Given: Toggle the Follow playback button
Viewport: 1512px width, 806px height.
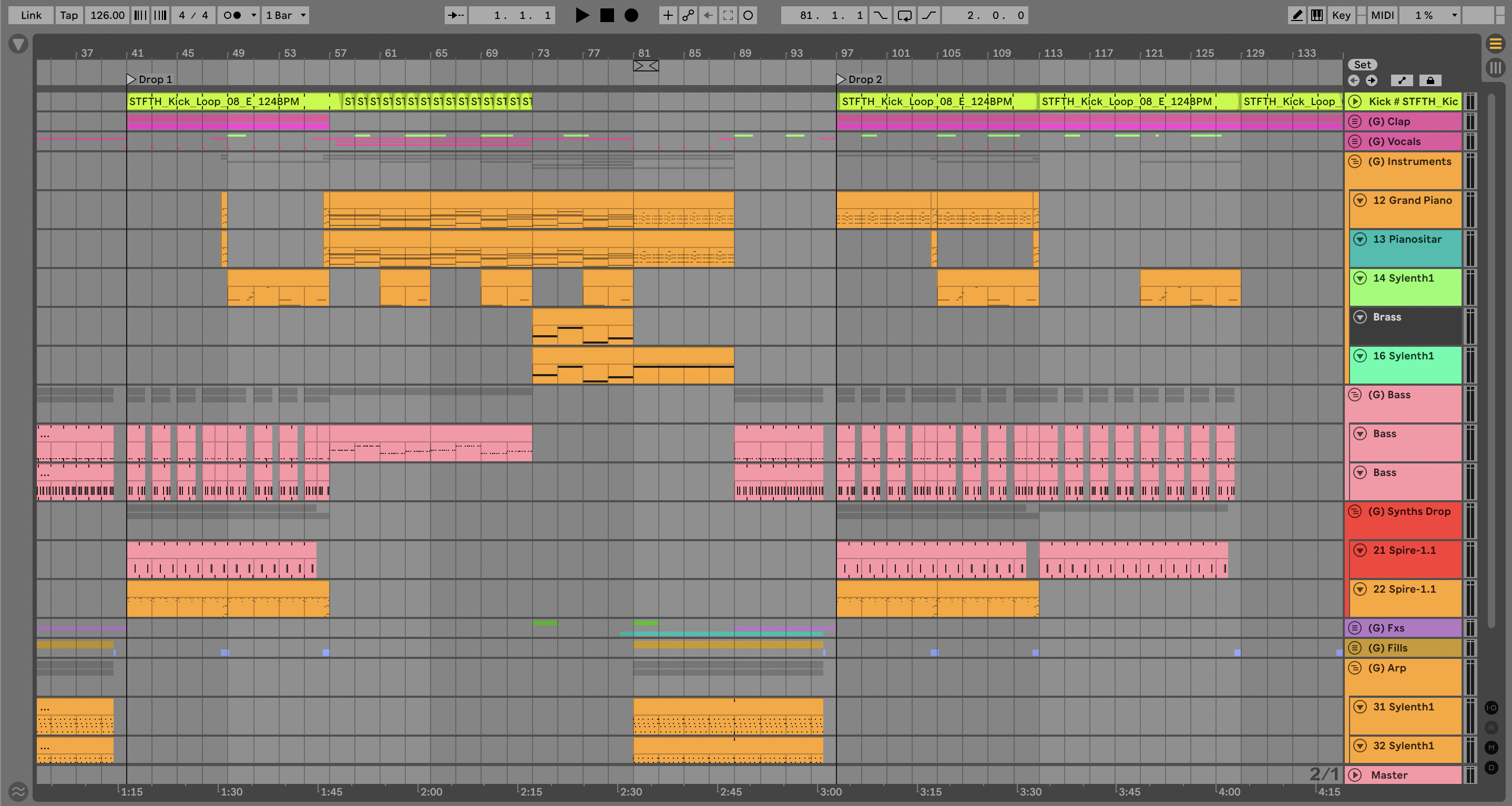Looking at the screenshot, I should tap(455, 15).
